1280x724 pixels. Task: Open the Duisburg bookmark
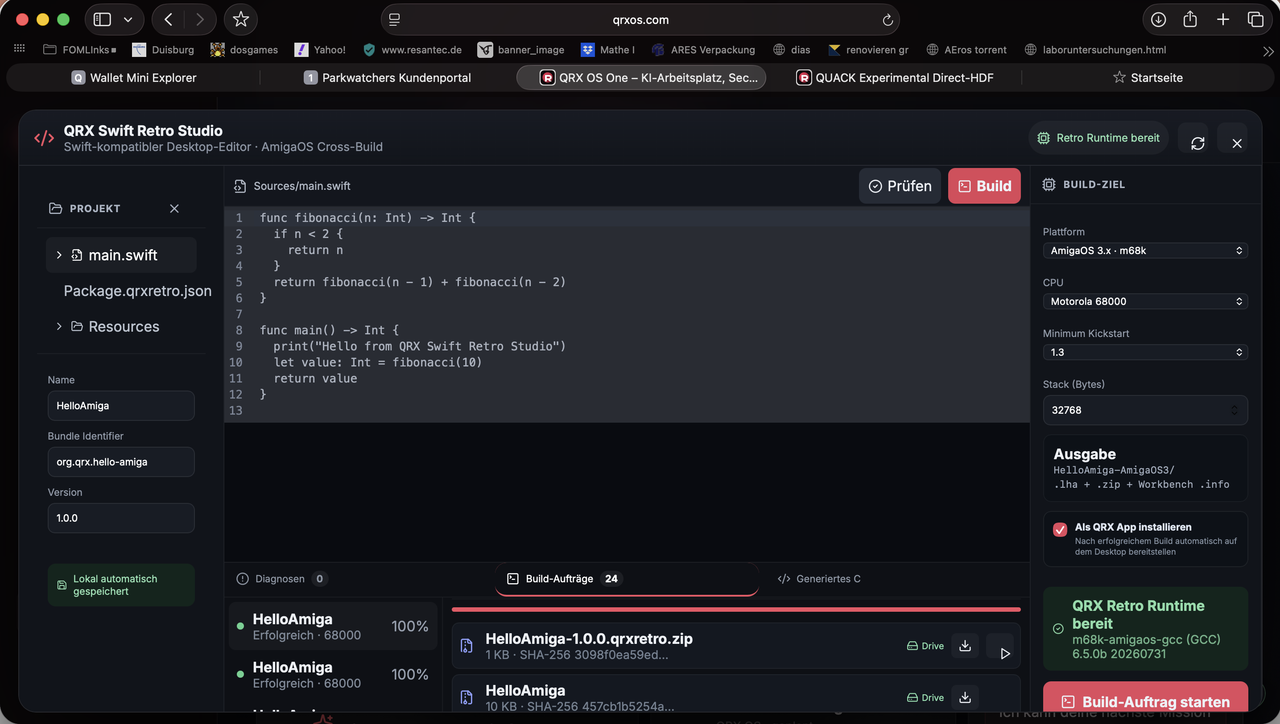pos(162,49)
